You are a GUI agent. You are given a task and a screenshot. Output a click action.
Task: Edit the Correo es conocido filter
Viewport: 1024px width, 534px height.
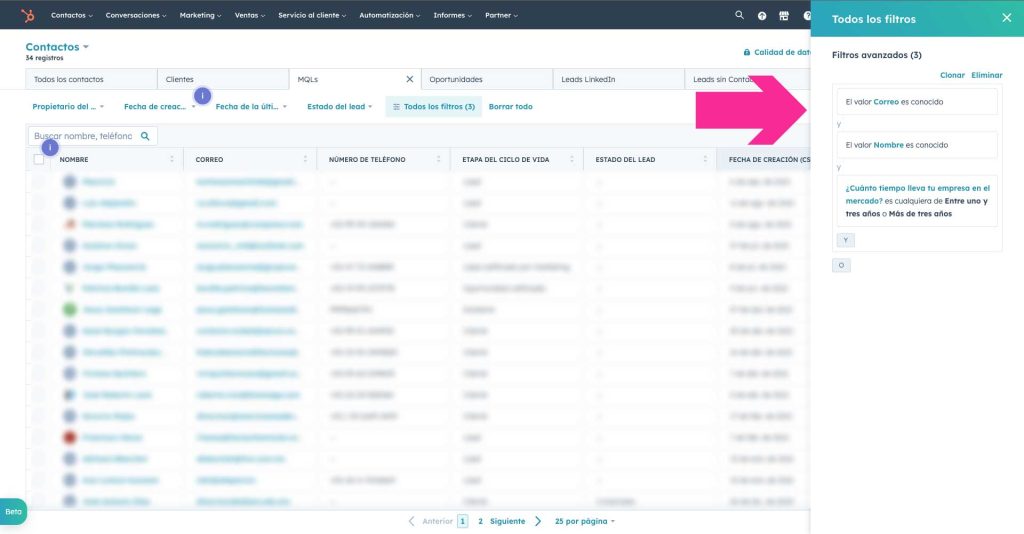pos(917,102)
